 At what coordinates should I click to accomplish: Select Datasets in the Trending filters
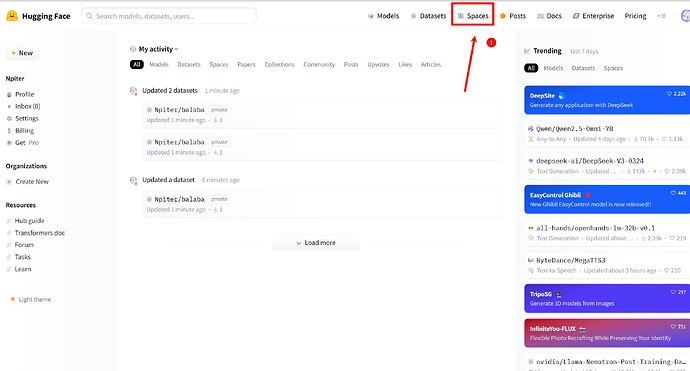583,68
